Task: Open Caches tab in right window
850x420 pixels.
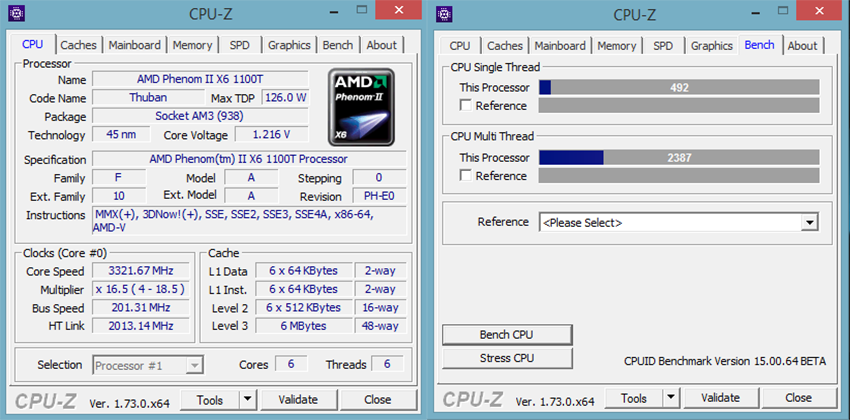Action: tap(505, 46)
